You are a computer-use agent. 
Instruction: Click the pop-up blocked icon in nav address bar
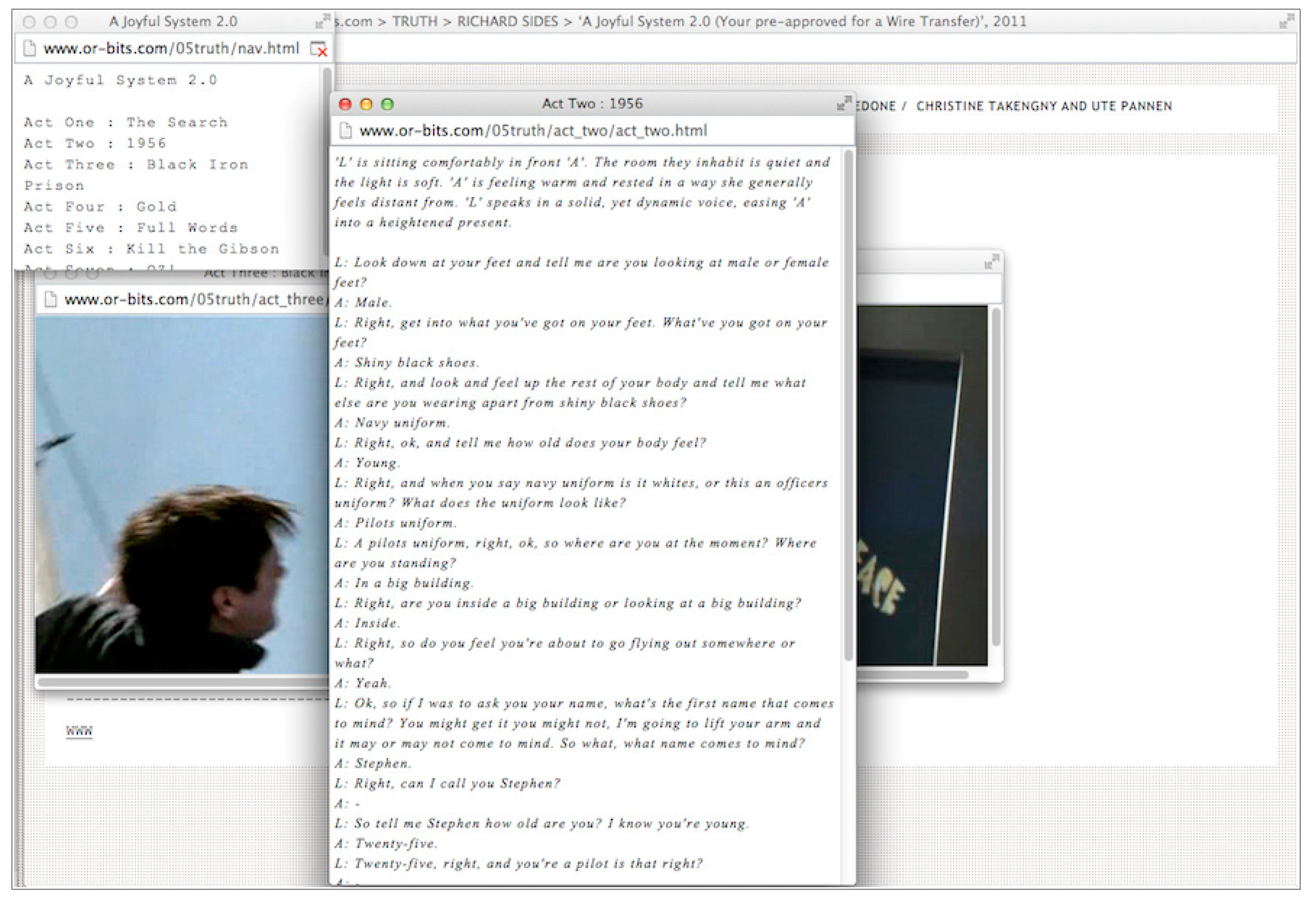(x=319, y=49)
